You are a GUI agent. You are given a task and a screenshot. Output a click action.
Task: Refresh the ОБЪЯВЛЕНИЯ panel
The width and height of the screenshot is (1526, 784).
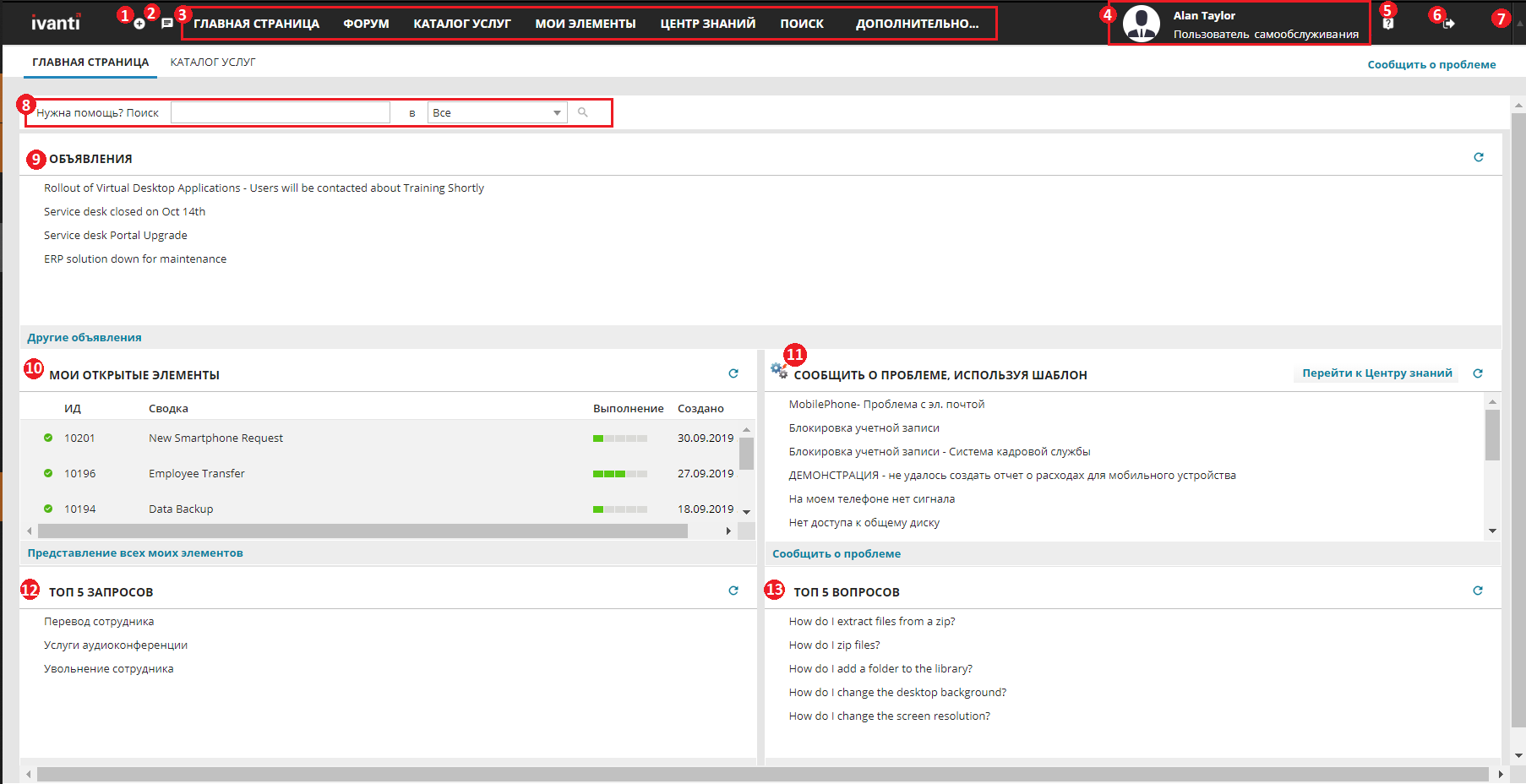[1478, 157]
